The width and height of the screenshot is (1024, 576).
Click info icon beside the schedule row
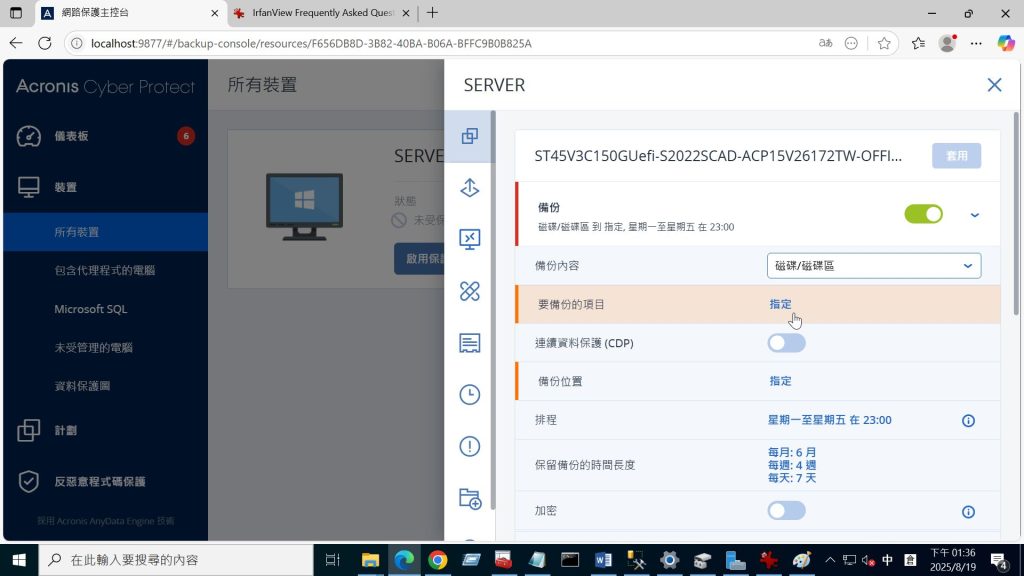click(968, 421)
